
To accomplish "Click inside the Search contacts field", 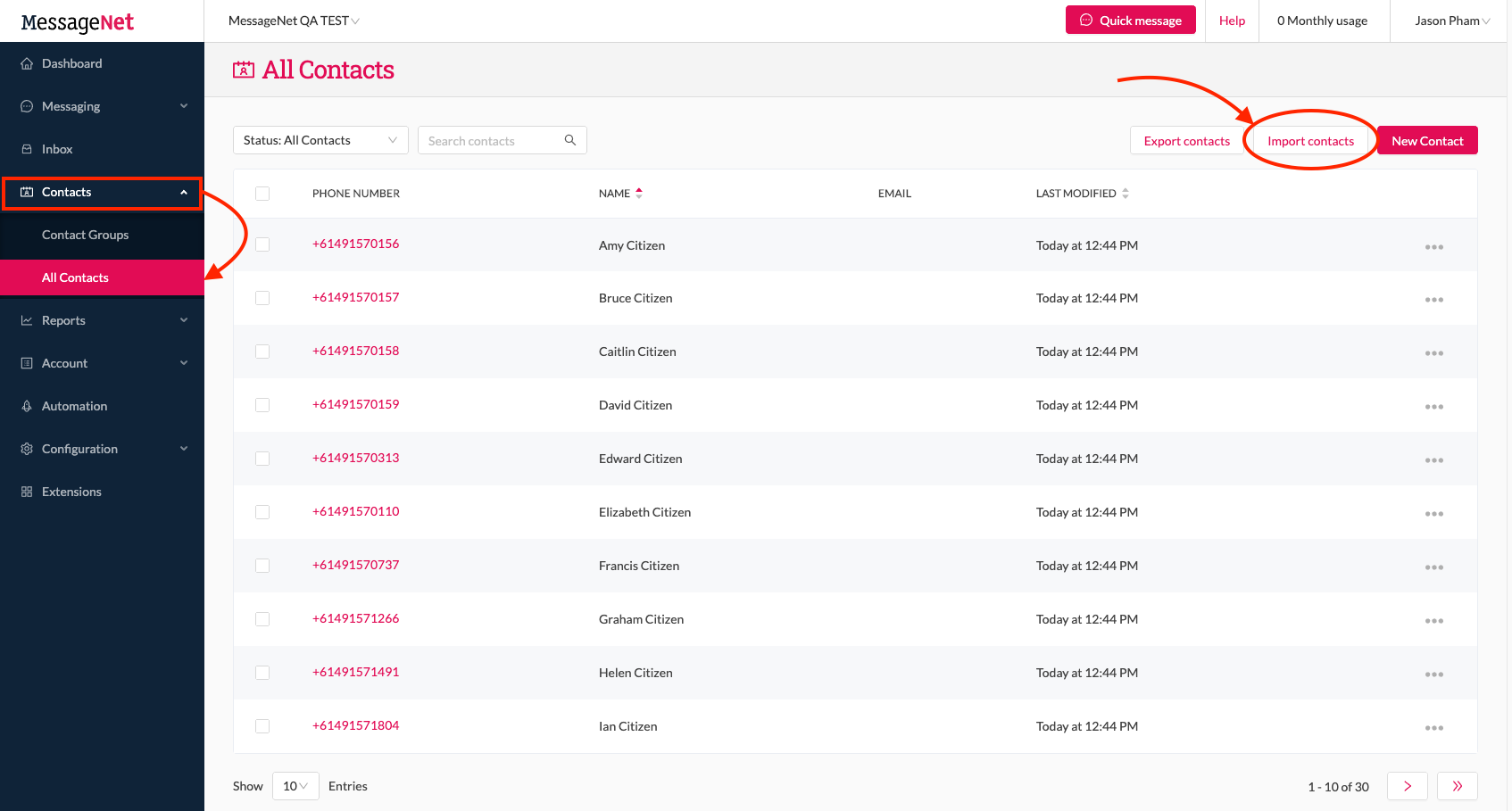I will click(x=491, y=140).
